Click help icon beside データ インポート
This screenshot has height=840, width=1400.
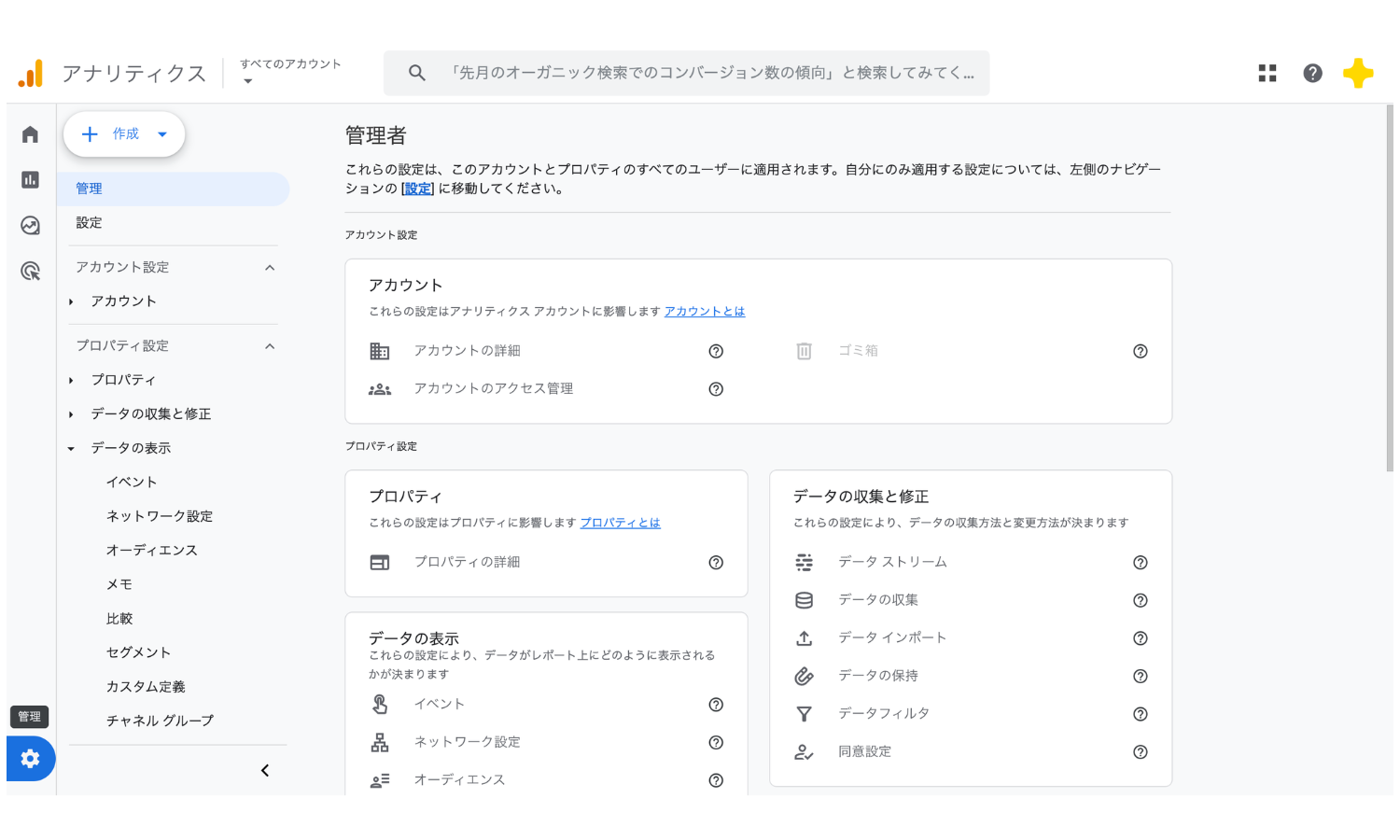click(1140, 638)
